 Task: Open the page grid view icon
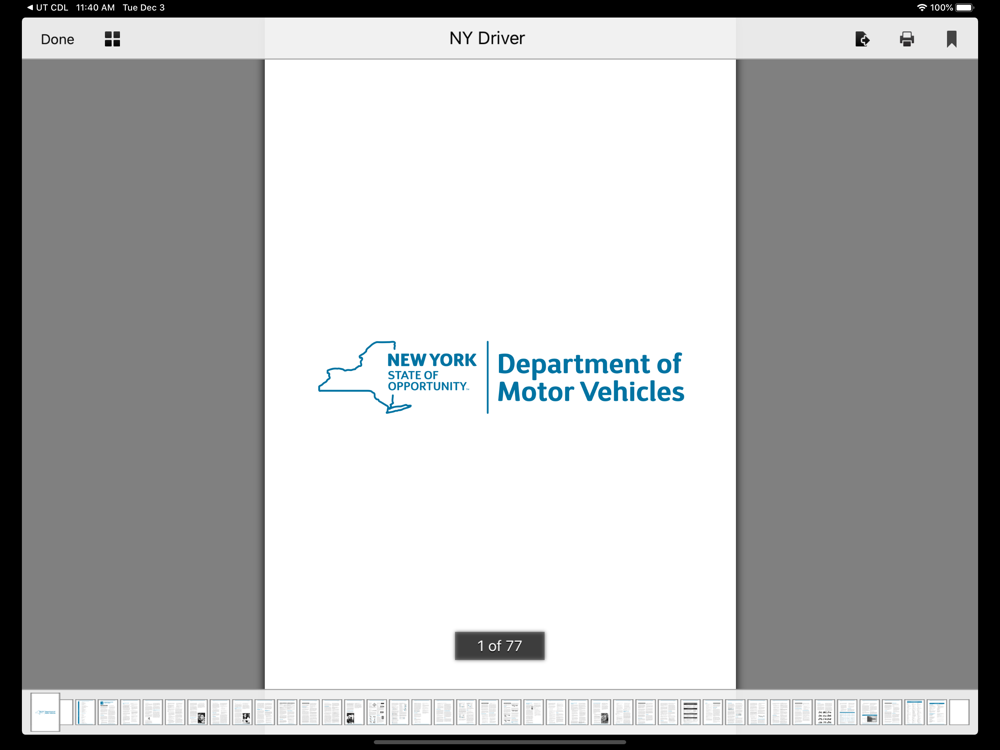[x=112, y=40]
